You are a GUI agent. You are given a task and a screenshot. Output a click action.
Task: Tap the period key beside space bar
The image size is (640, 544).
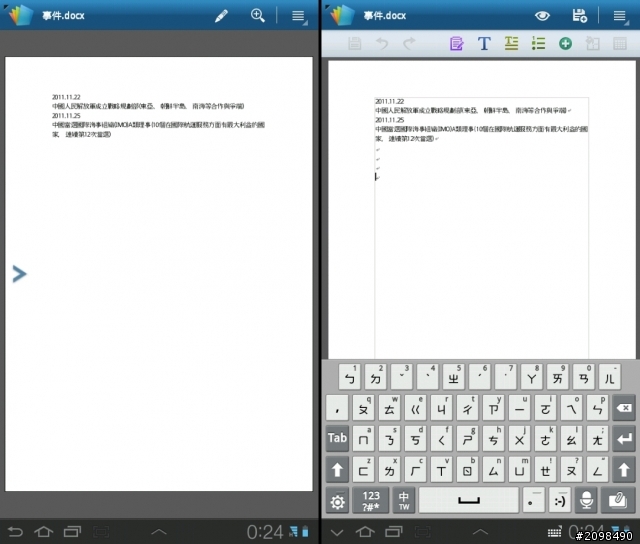(x=533, y=501)
